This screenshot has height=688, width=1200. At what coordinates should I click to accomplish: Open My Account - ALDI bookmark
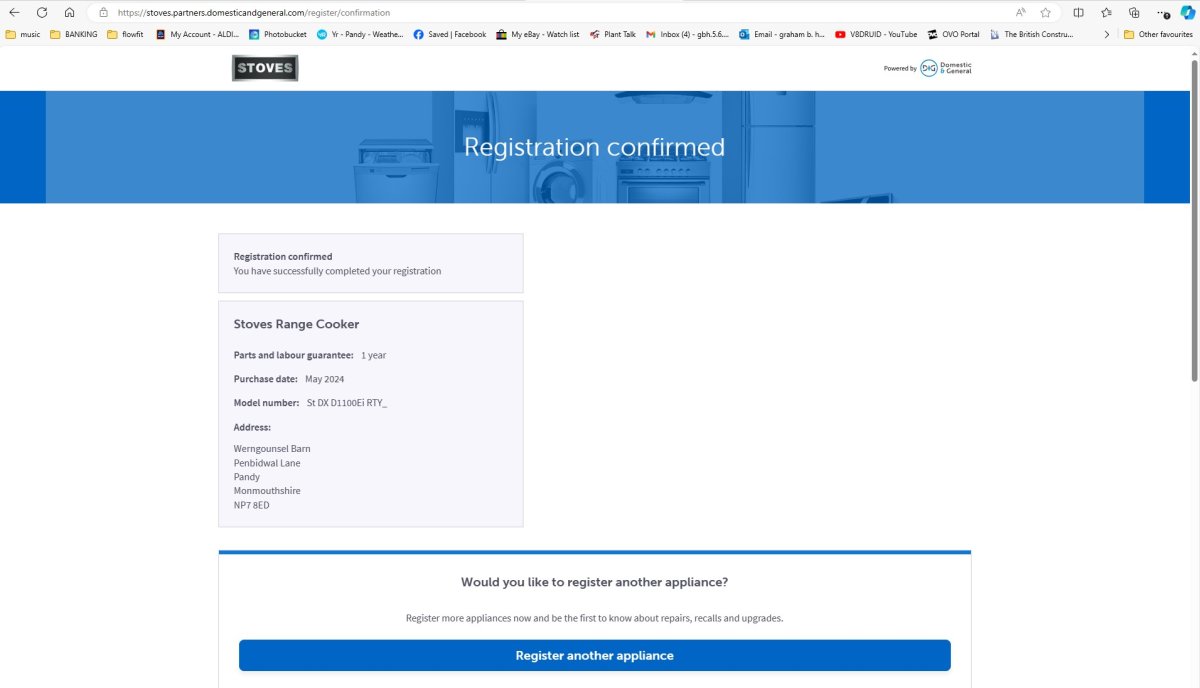pos(197,34)
